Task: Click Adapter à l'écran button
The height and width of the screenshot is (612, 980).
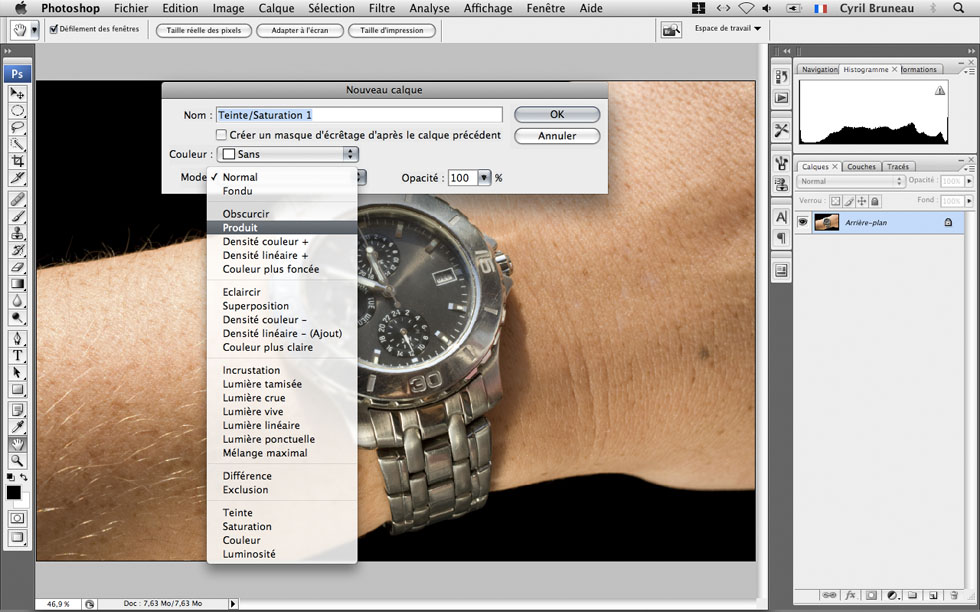Action: click(300, 30)
